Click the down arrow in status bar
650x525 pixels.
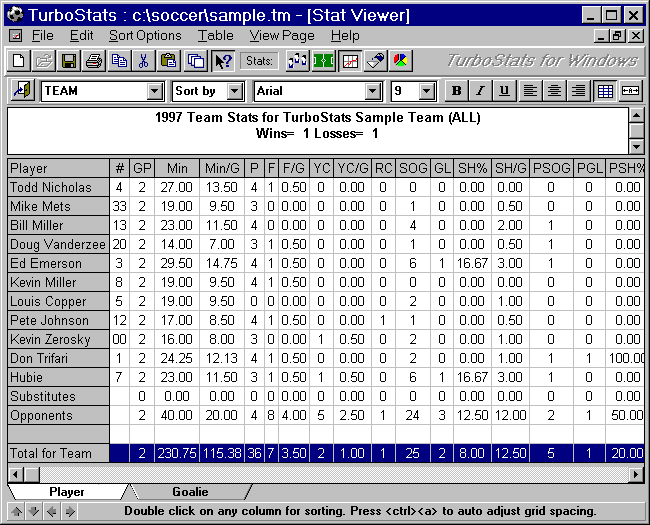click(34, 511)
